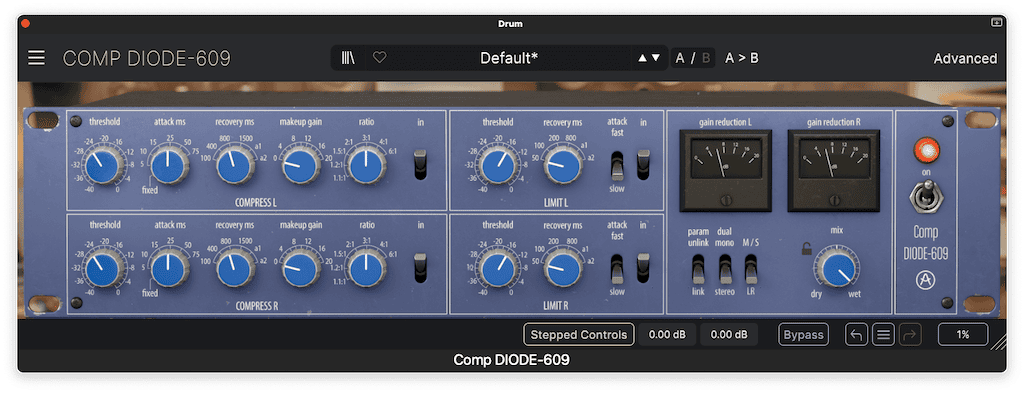Copy settings using A > B
The height and width of the screenshot is (393, 1024).
(x=741, y=58)
